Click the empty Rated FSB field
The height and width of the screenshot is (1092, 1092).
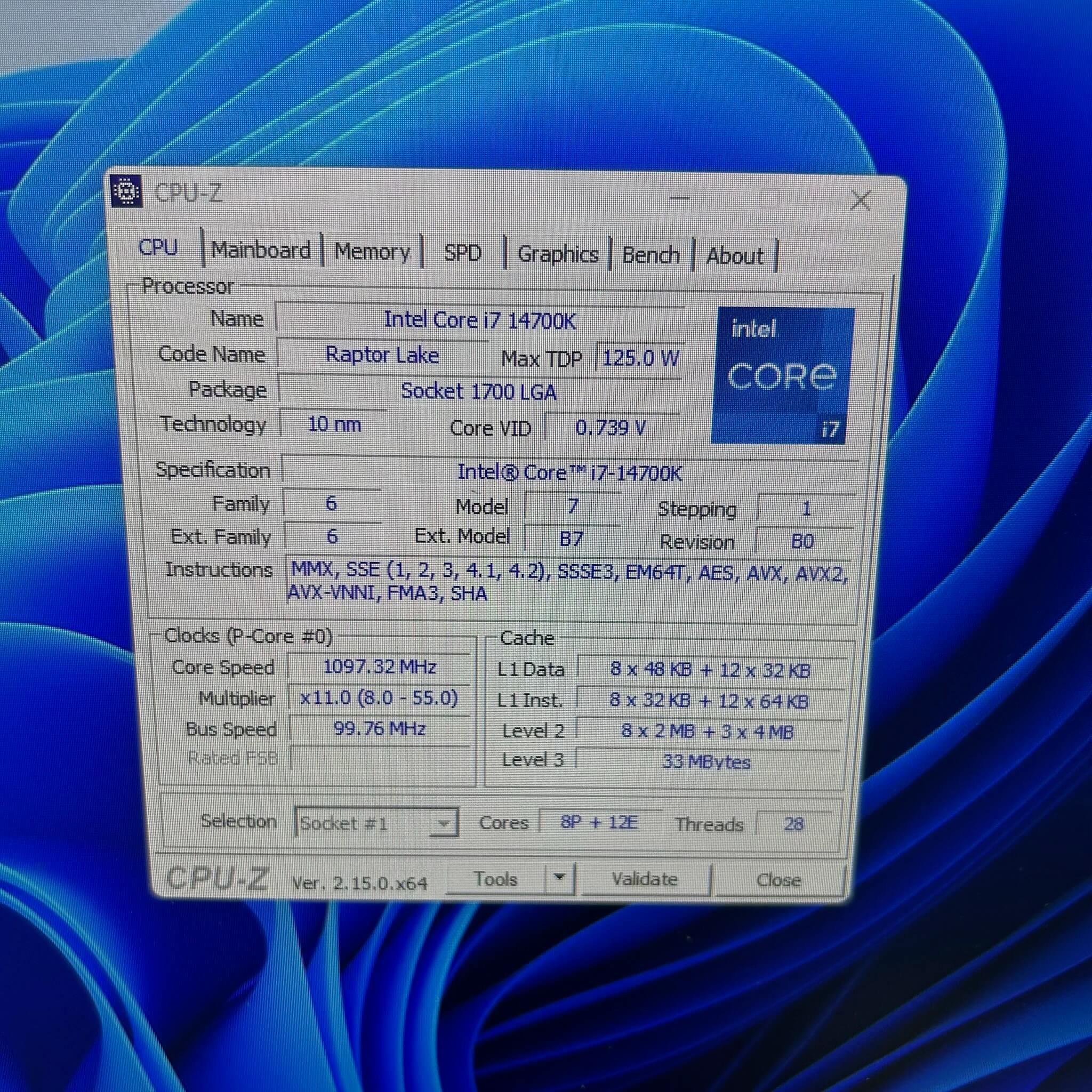(x=380, y=759)
